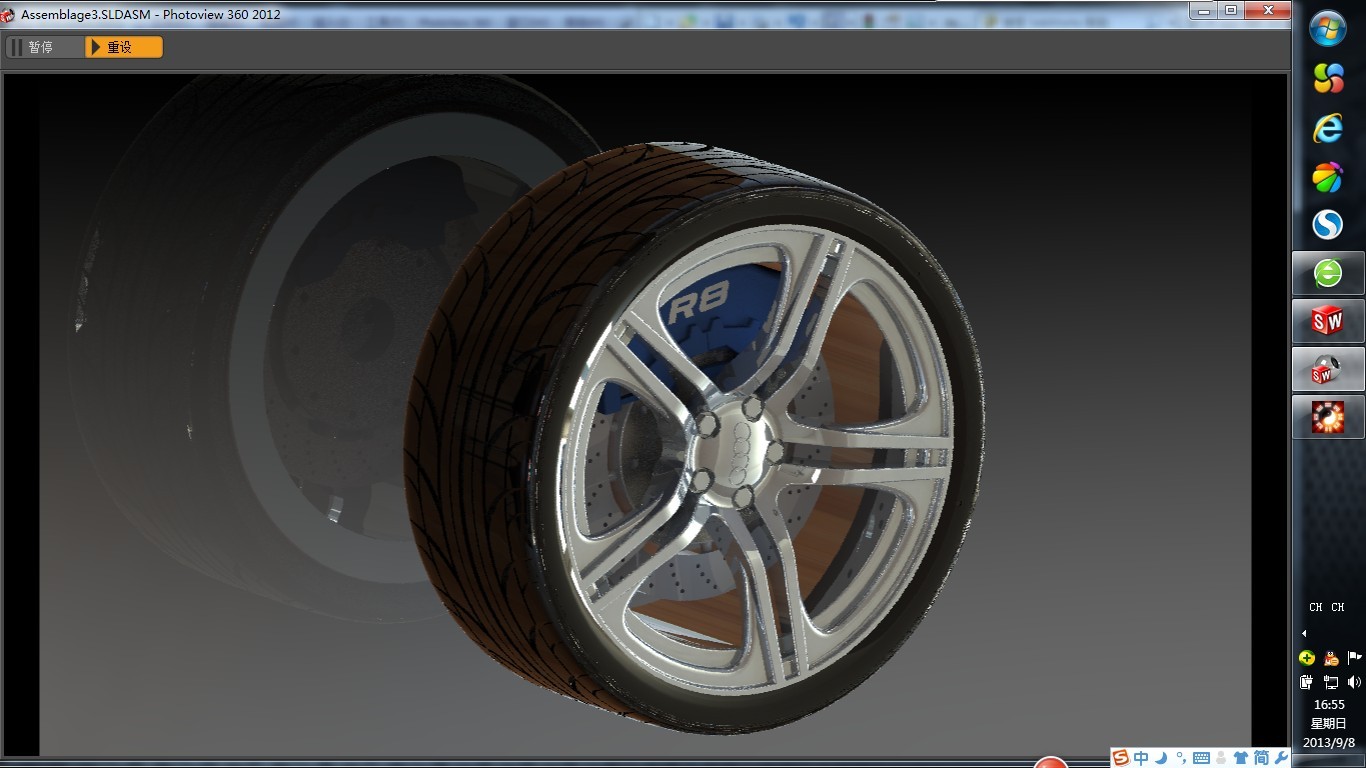Click the Show Desktop strip below the date
This screenshot has height=768, width=1366.
click(1329, 761)
